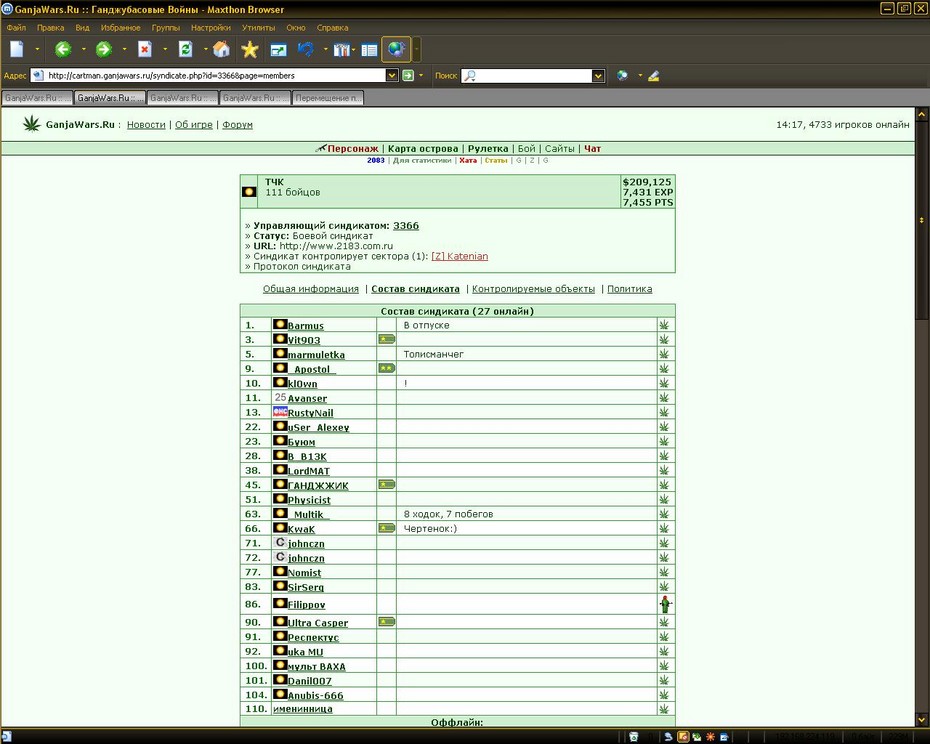Click the [Z] Katenian sector link

click(460, 256)
